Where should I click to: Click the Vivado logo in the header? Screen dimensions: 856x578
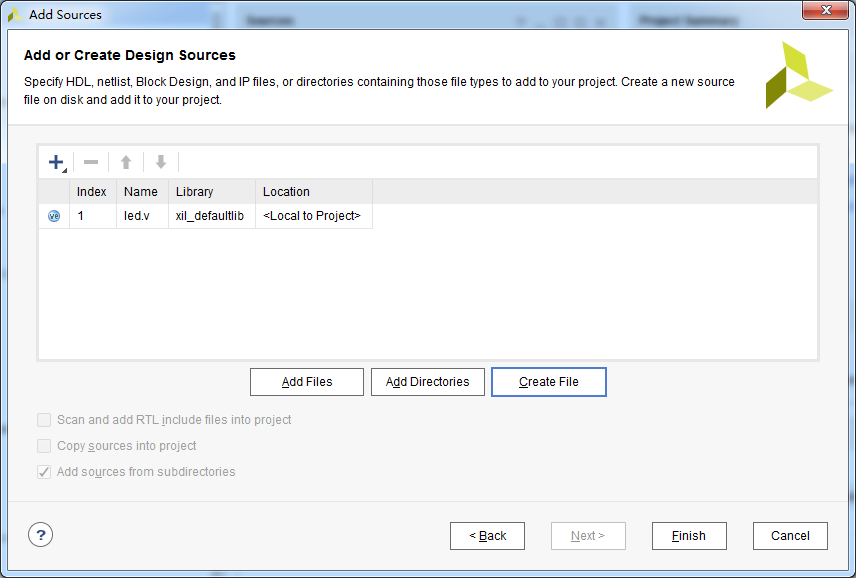[799, 75]
